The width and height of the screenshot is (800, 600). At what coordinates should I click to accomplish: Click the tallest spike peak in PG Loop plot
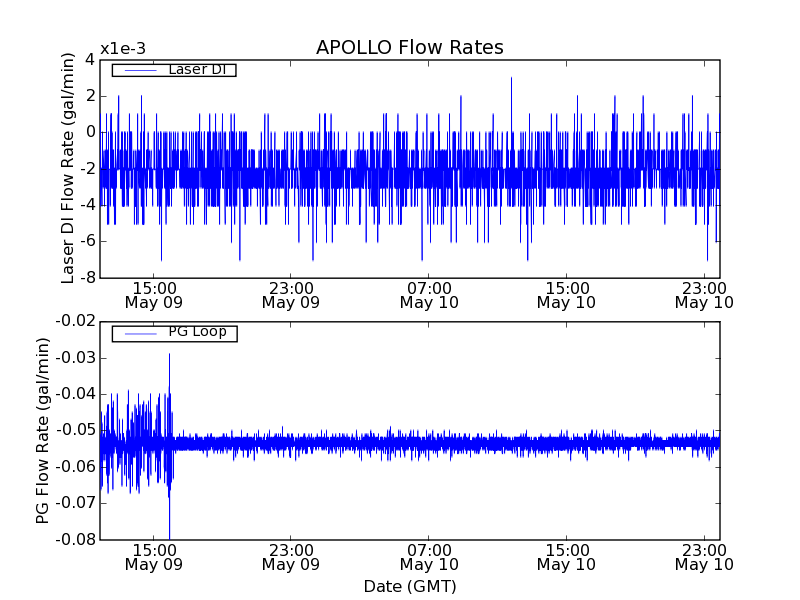coord(169,355)
